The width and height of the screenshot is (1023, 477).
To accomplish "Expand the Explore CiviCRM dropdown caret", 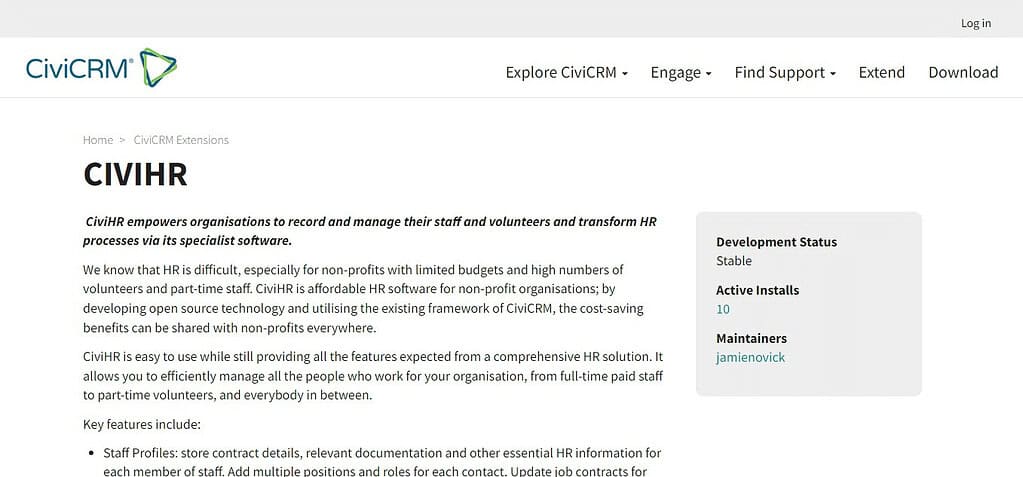I will 624,74.
